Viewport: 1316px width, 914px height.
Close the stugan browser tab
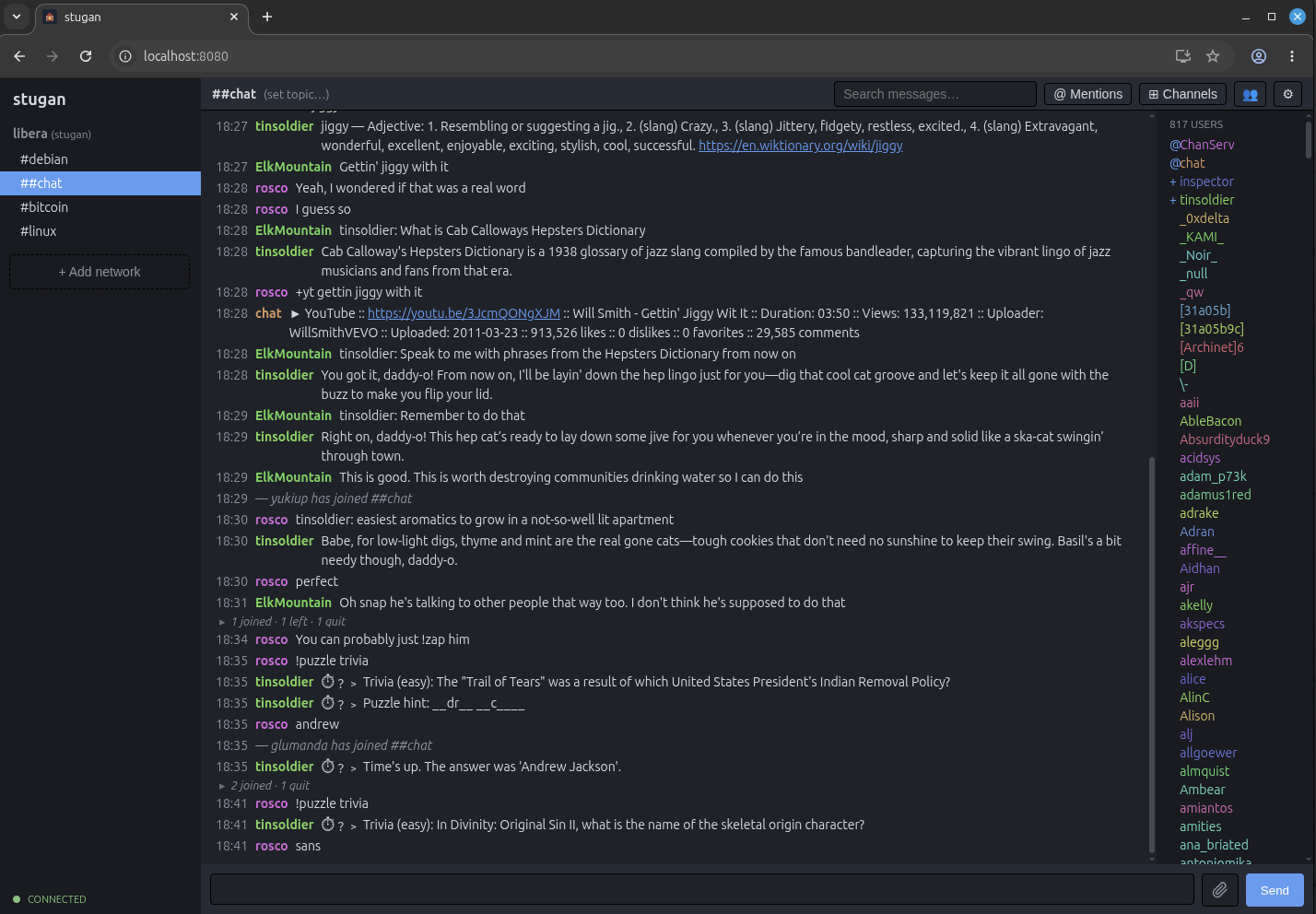click(234, 17)
